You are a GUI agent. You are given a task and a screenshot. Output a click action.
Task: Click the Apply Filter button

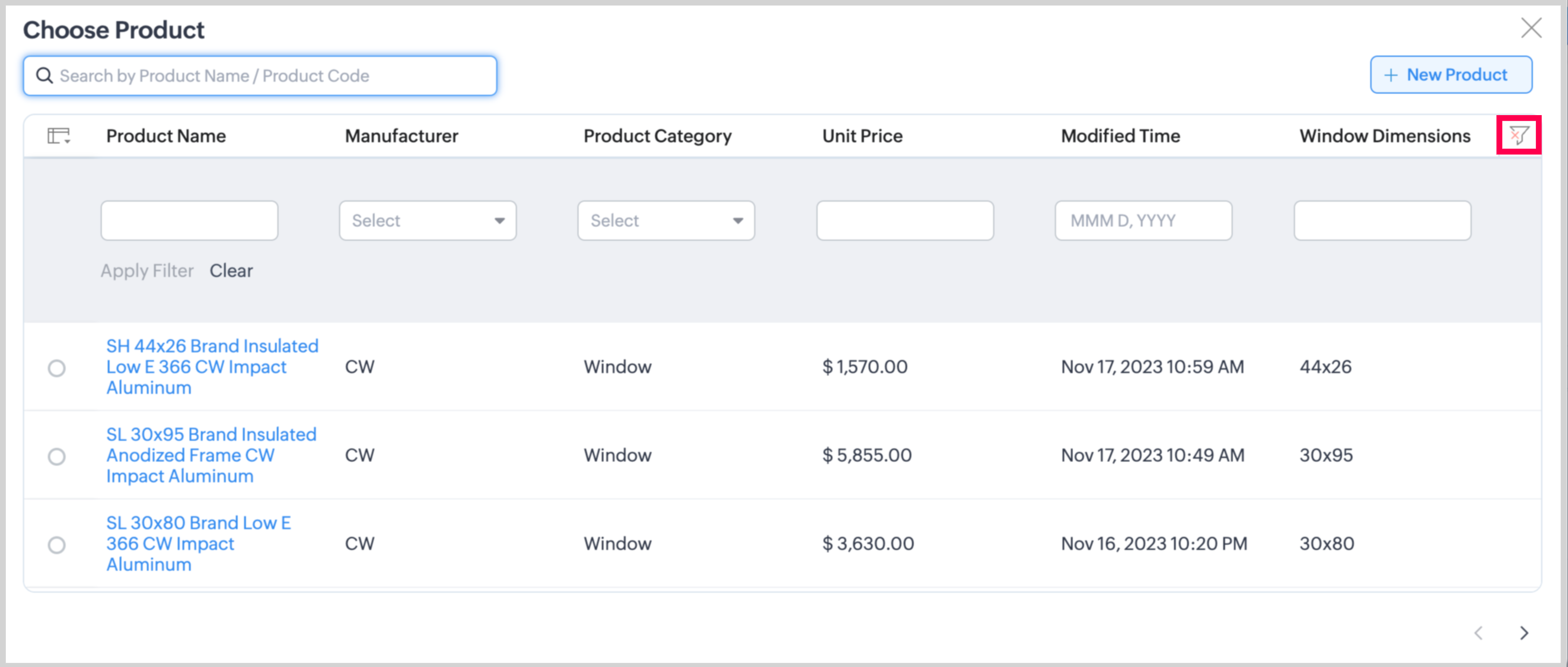pos(146,271)
